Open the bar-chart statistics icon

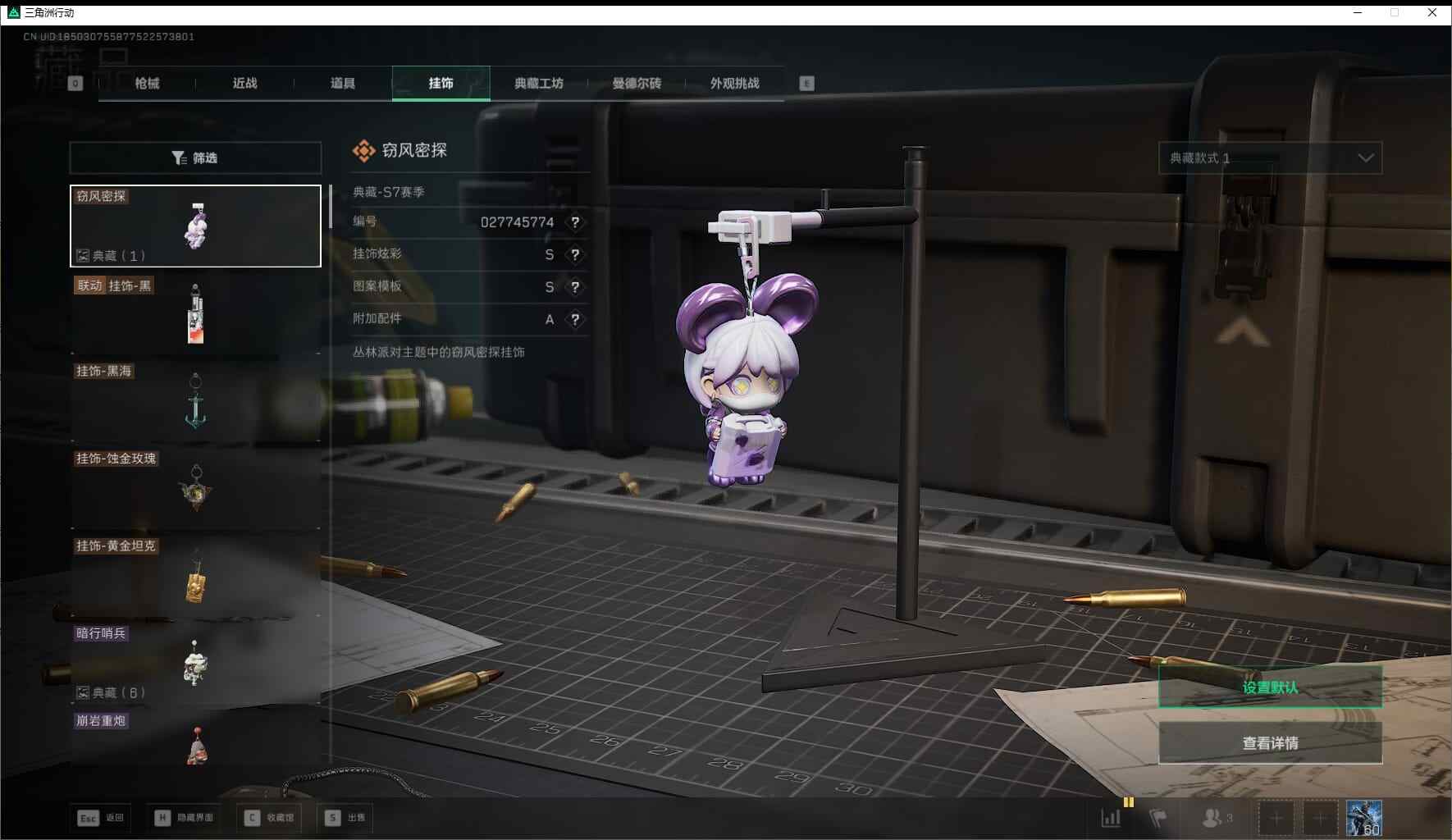pos(1111,818)
